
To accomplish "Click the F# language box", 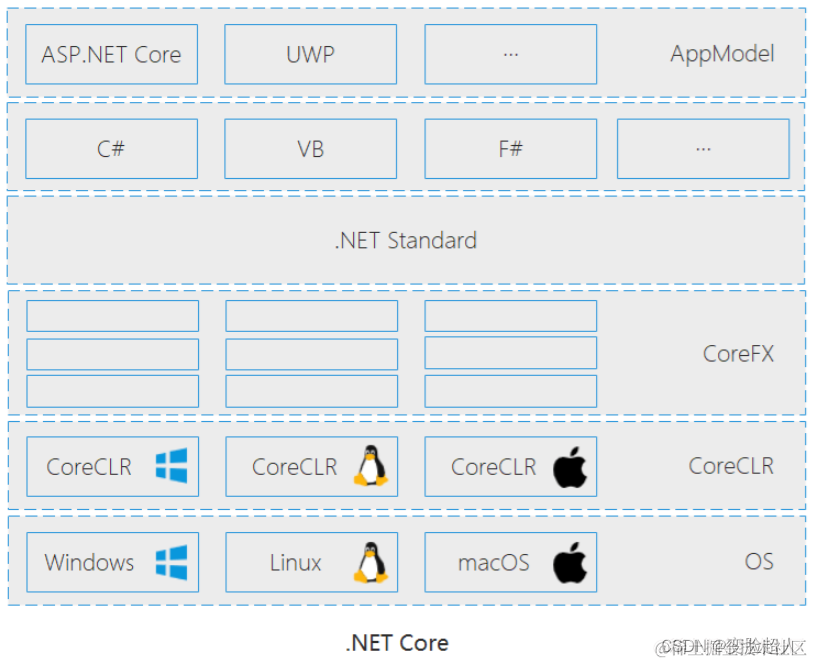I will point(510,148).
